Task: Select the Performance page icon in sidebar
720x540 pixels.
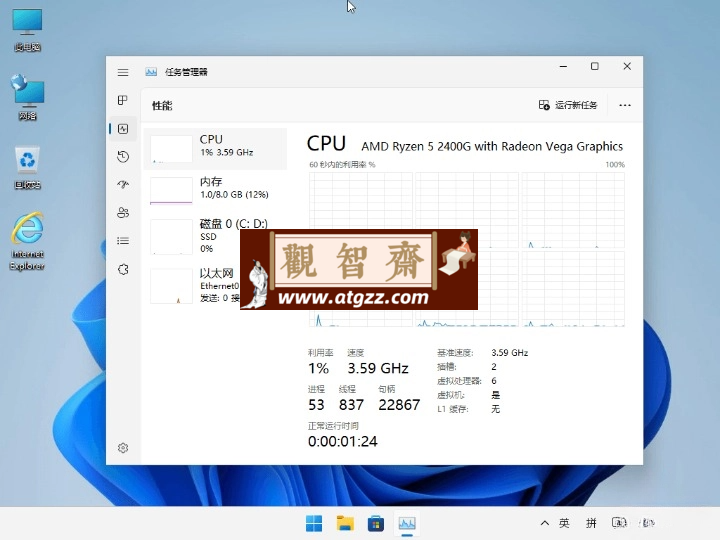Action: 123,129
